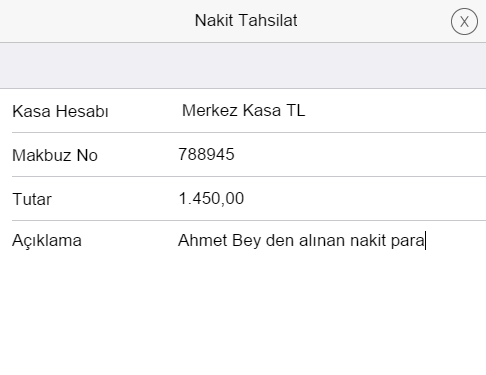The height and width of the screenshot is (375, 486).
Task: Click the word 'Kasa' in Merkez Kasa TL
Action: tap(262, 110)
